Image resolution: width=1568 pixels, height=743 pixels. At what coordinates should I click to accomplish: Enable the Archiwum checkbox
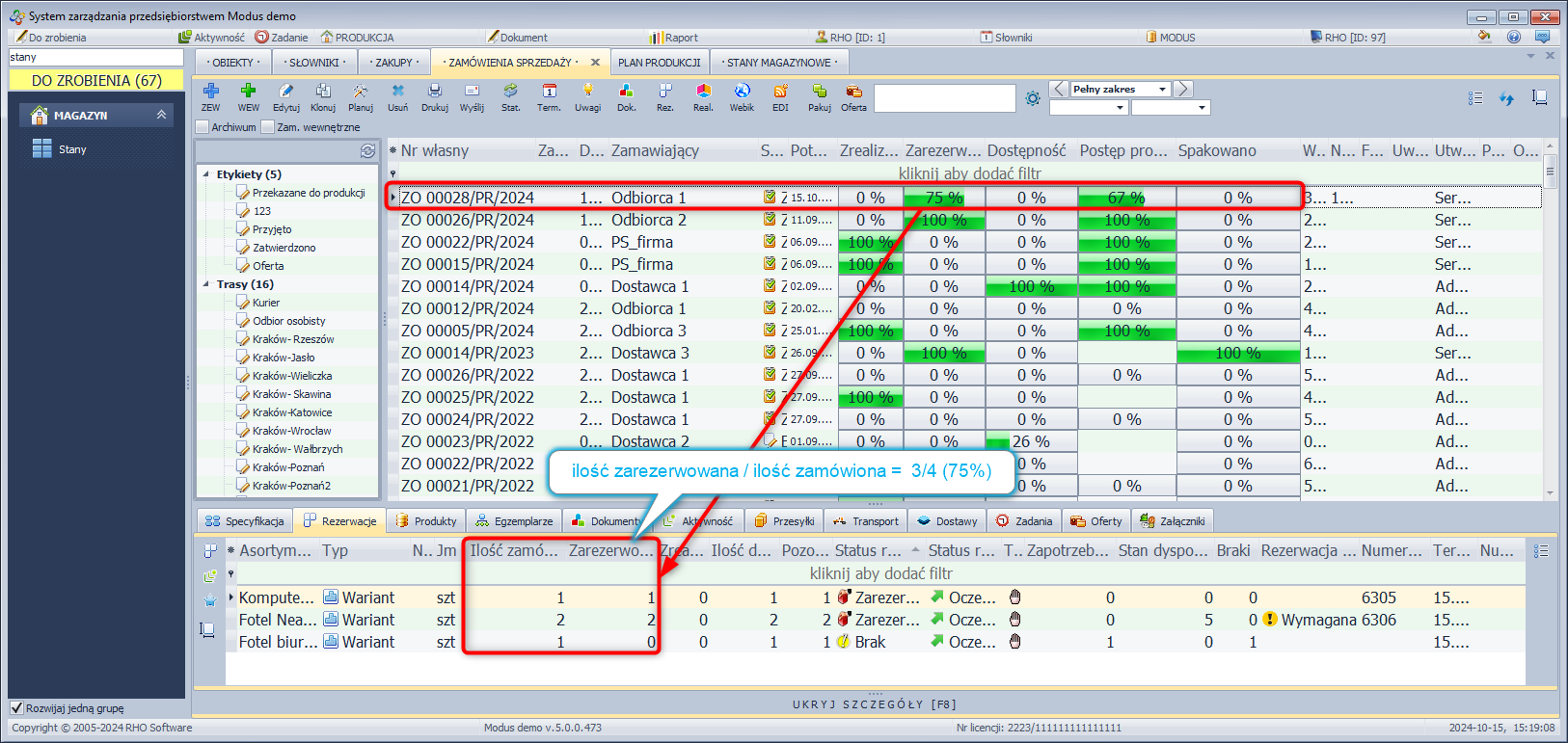point(203,127)
